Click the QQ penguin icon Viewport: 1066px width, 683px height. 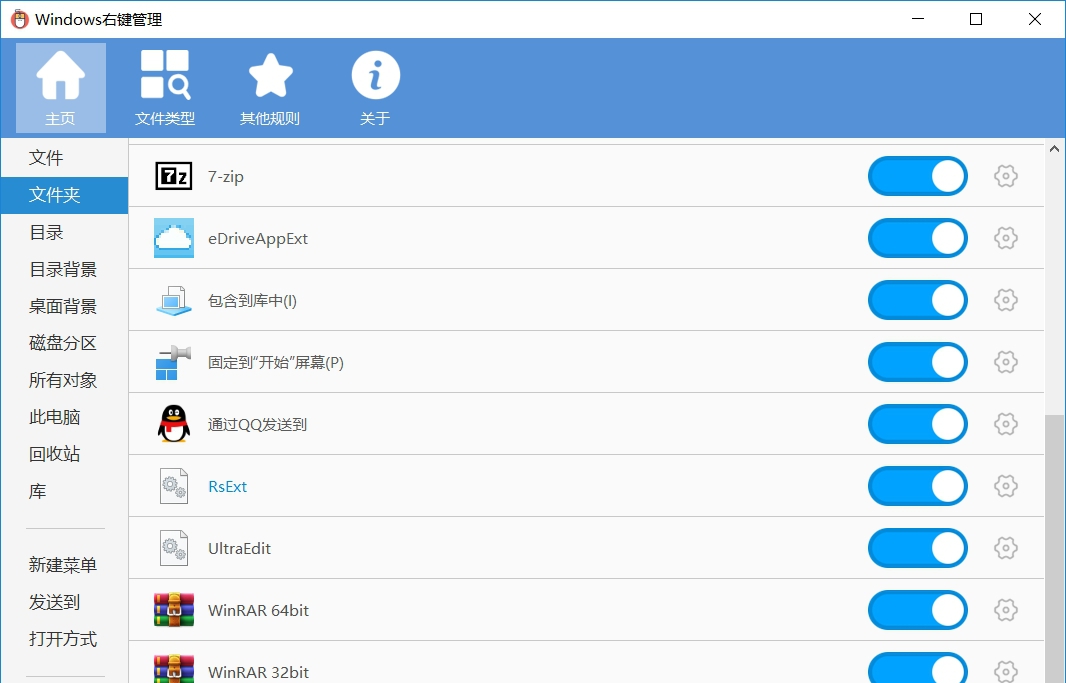(174, 424)
